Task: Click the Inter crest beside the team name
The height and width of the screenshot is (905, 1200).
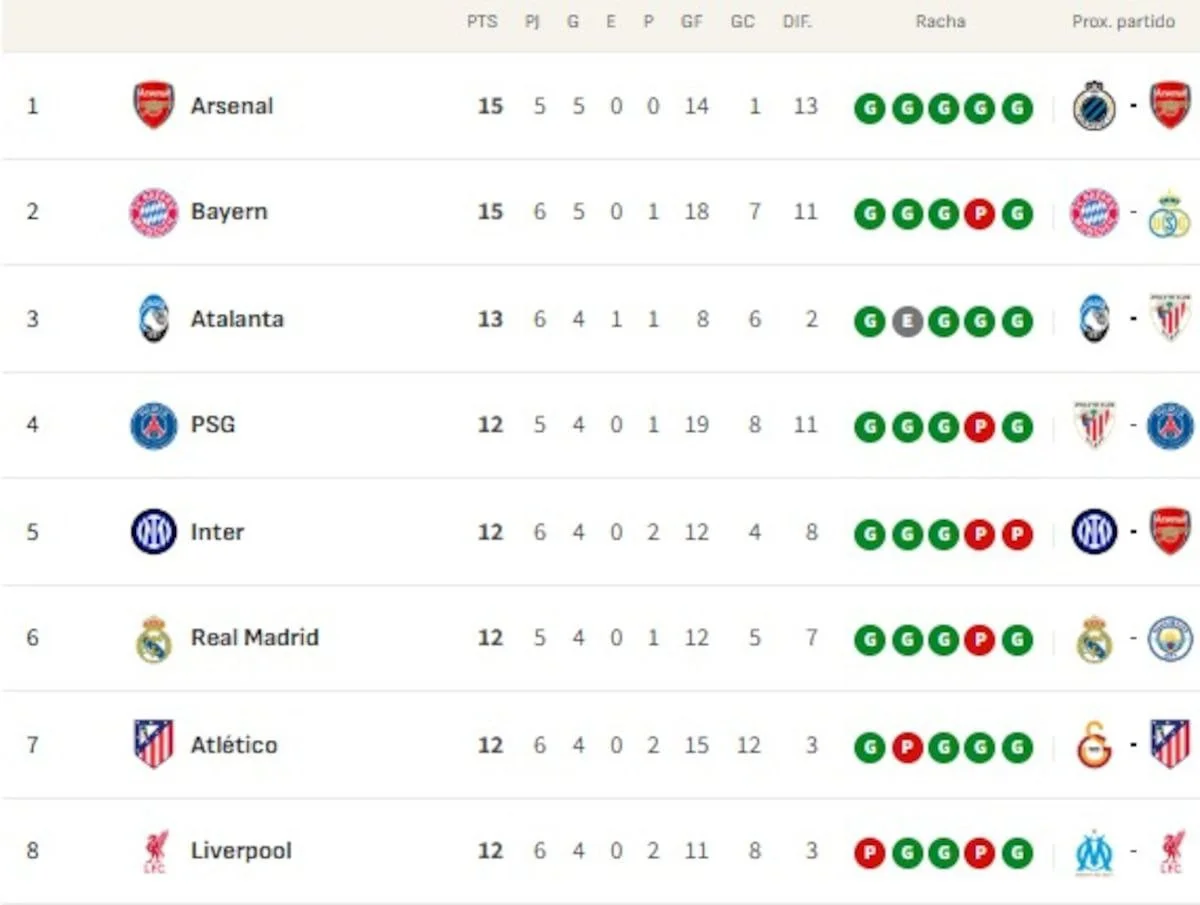Action: (x=154, y=532)
